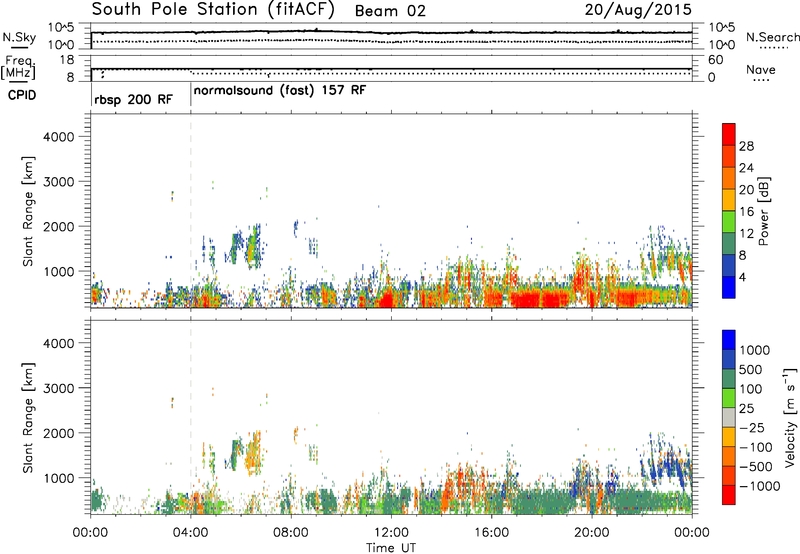800x554 pixels.
Task: Click the gray 25 to −25 velocity band
Action: [729, 418]
